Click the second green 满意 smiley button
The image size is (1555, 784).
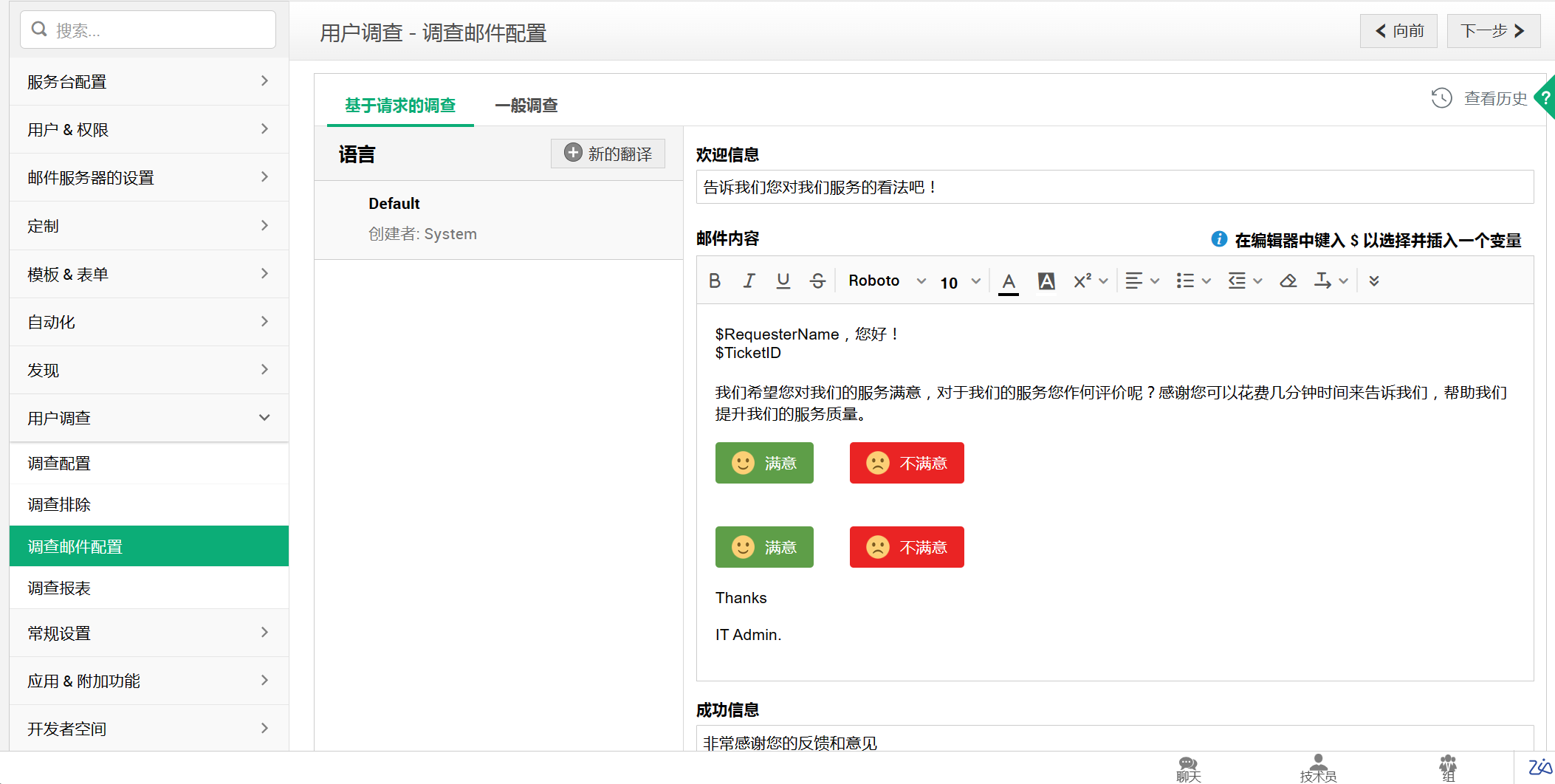pyautogui.click(x=764, y=547)
